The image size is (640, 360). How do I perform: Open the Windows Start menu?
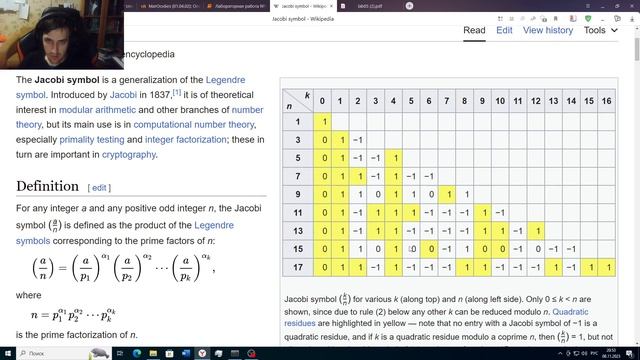tap(8, 353)
